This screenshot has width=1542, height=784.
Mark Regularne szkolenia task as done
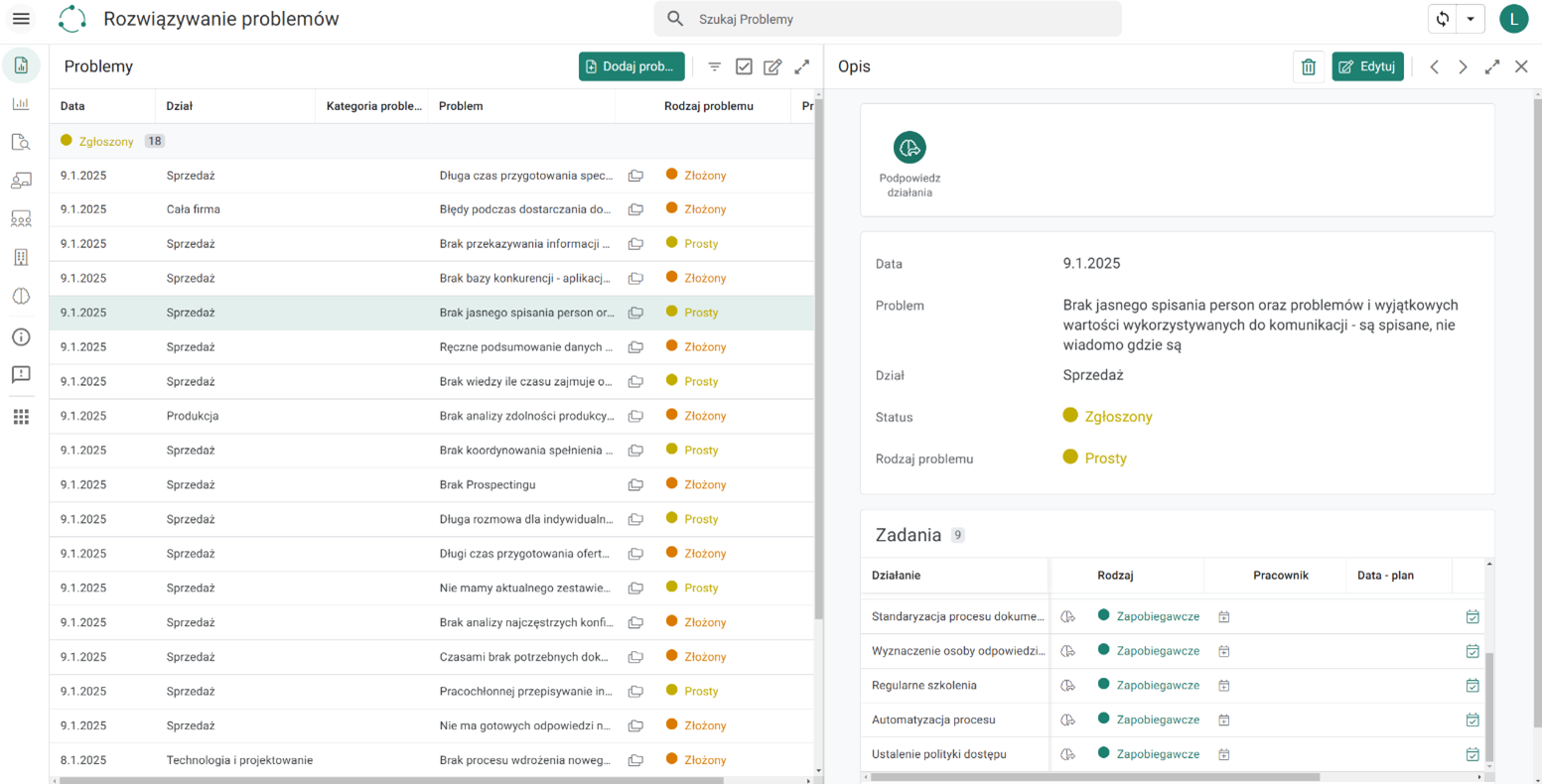tap(1472, 686)
